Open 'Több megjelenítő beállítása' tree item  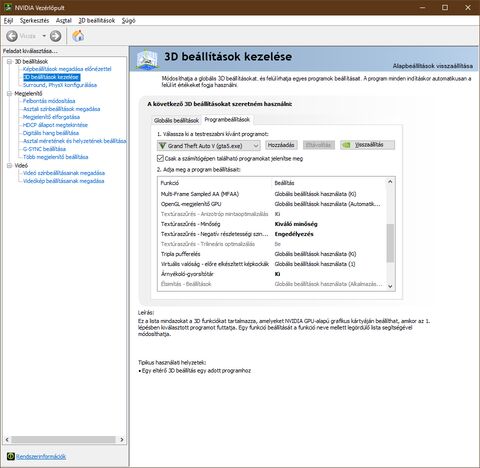[55, 157]
